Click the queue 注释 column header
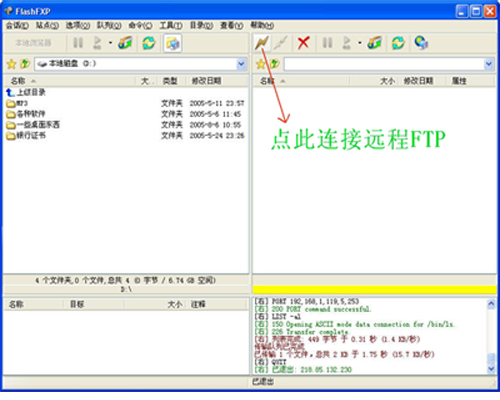The image size is (500, 400). (x=217, y=304)
